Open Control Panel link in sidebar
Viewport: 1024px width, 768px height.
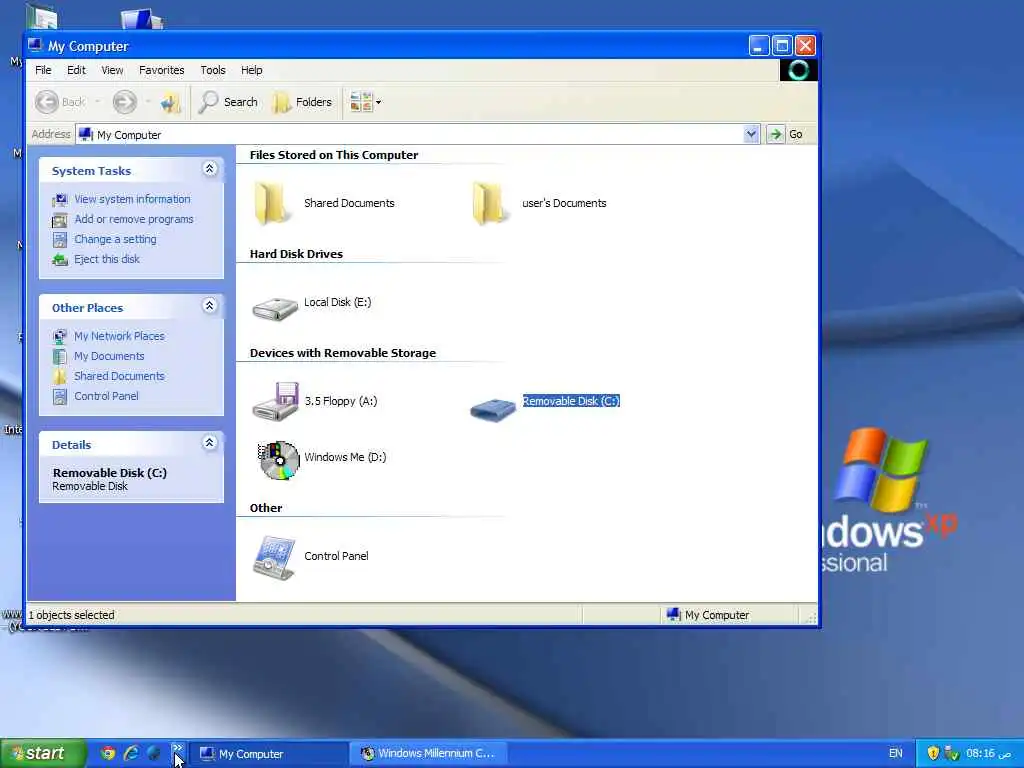click(x=106, y=396)
